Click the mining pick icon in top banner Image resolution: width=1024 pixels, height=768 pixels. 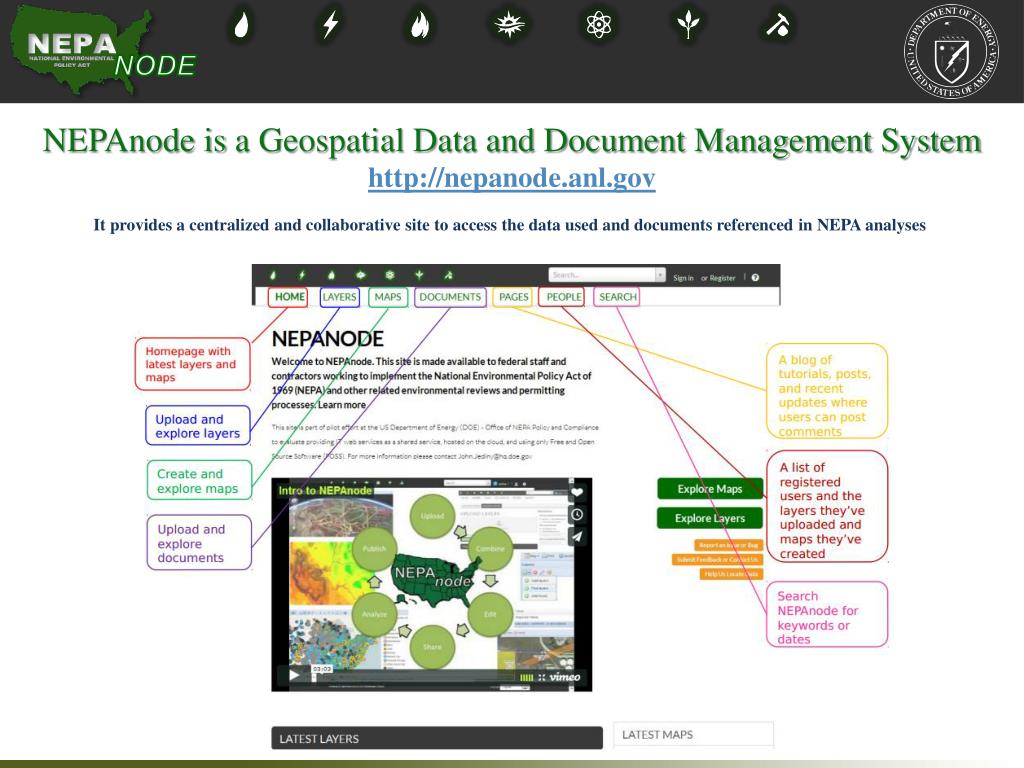click(777, 25)
